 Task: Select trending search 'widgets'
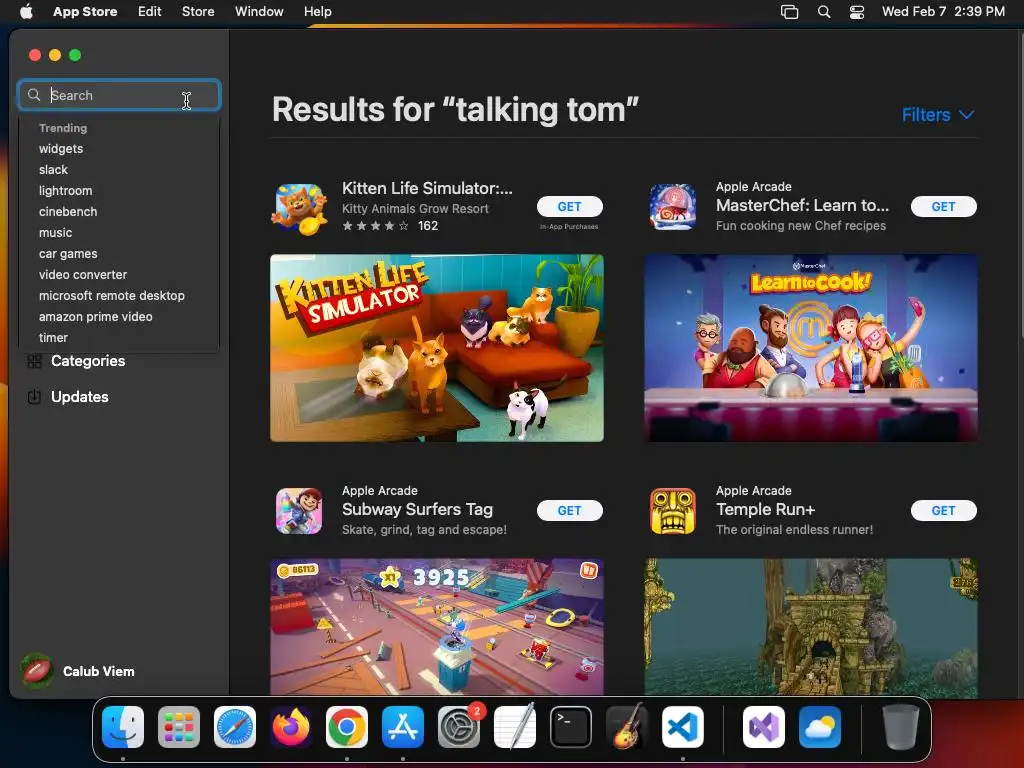[61, 149]
